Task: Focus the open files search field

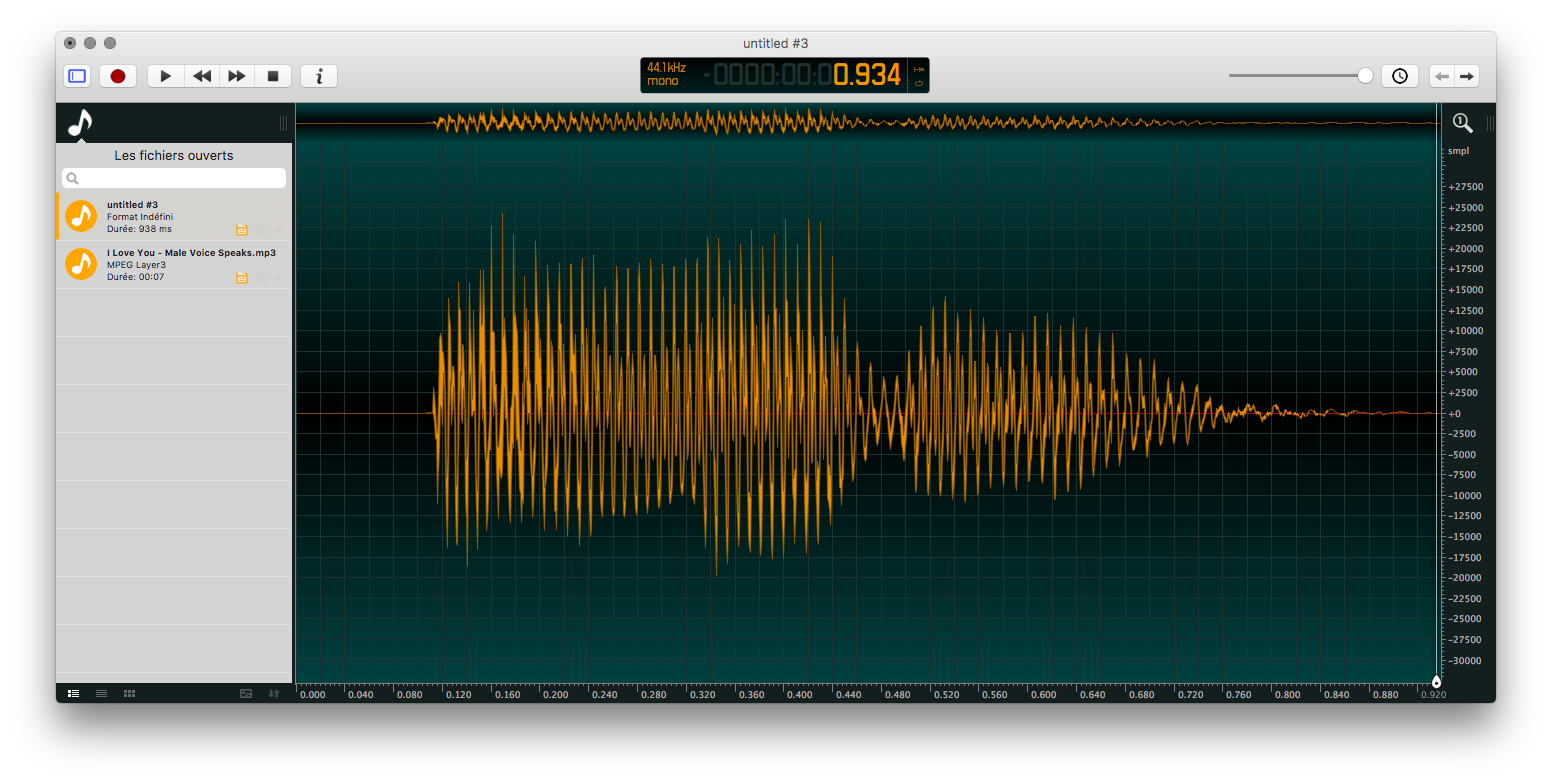Action: click(174, 178)
